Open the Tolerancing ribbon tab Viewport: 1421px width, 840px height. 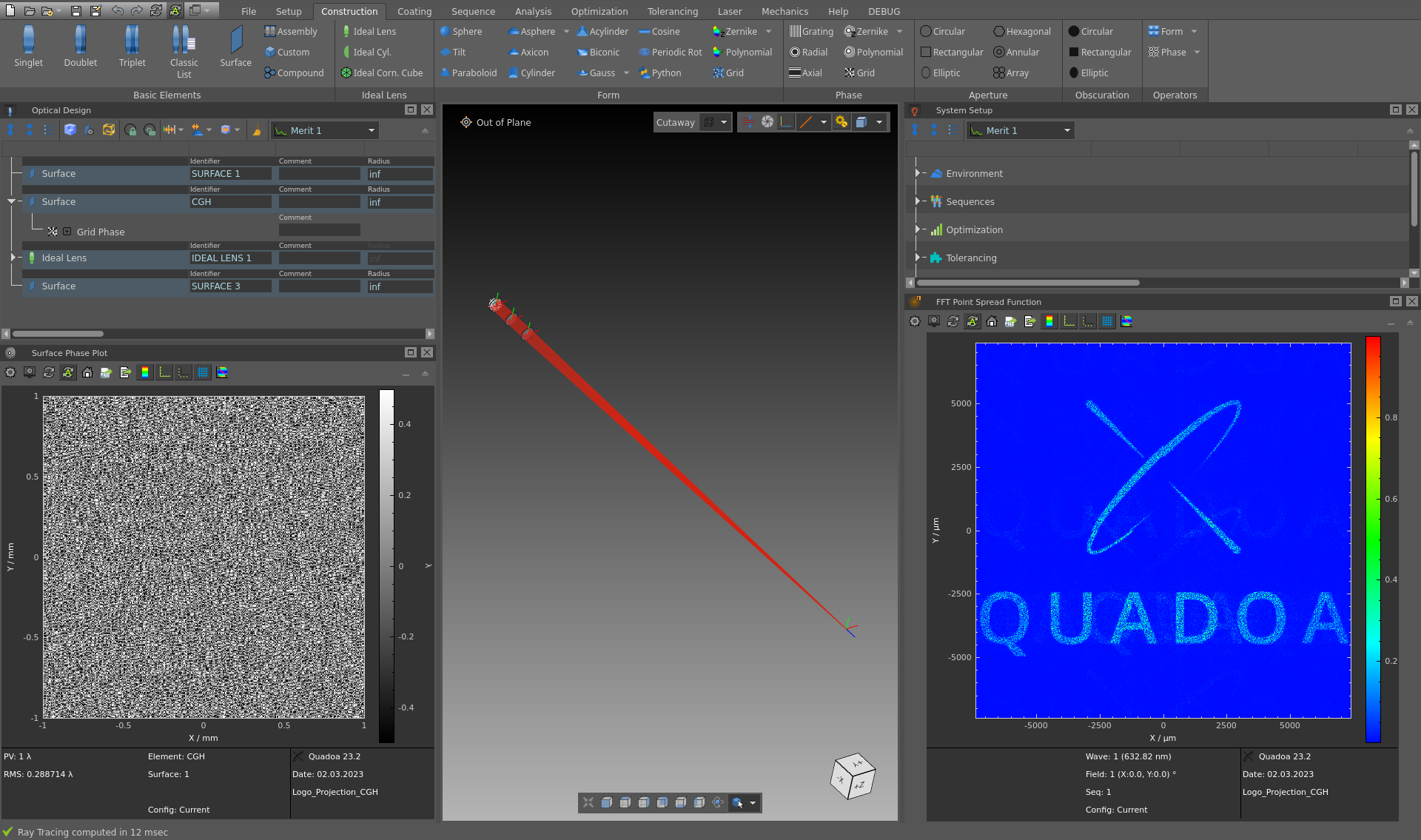(x=672, y=11)
